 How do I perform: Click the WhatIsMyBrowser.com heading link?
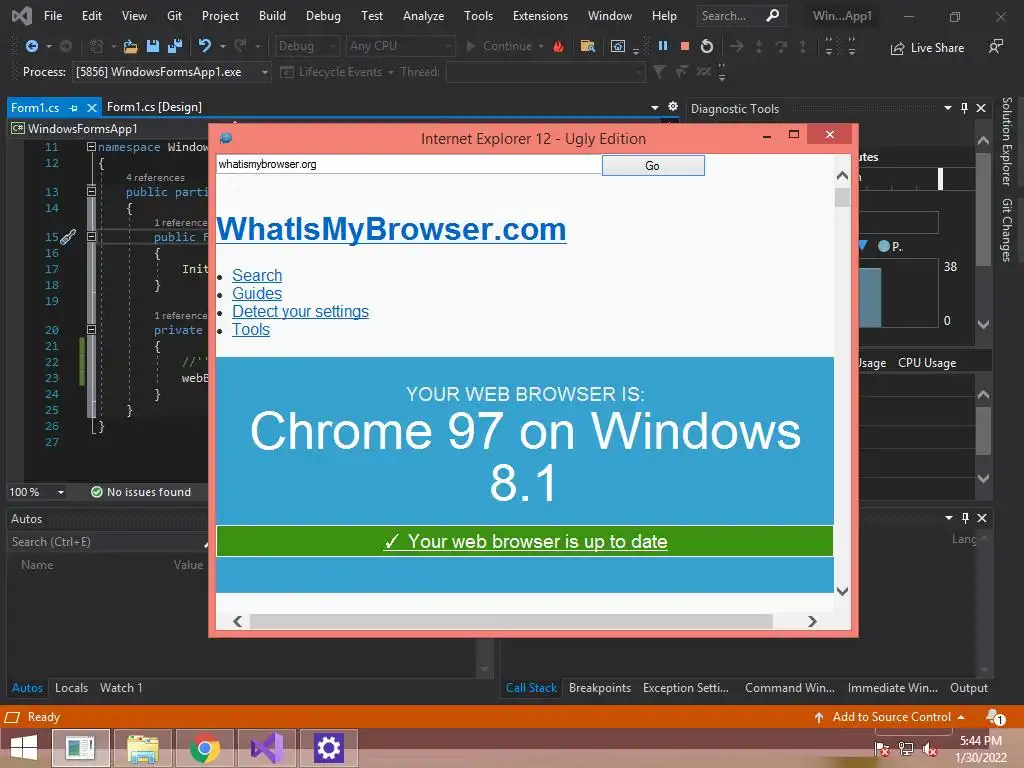391,229
